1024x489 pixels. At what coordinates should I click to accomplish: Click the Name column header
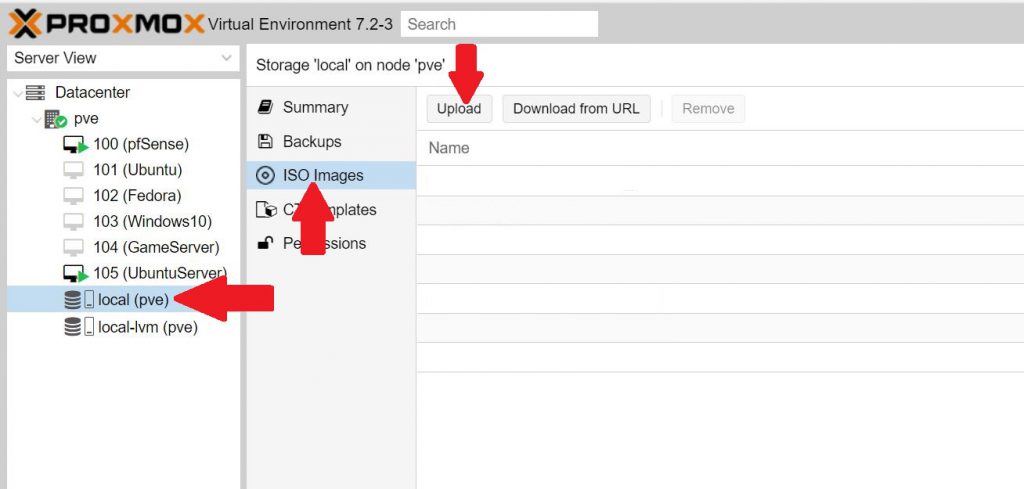(x=449, y=148)
